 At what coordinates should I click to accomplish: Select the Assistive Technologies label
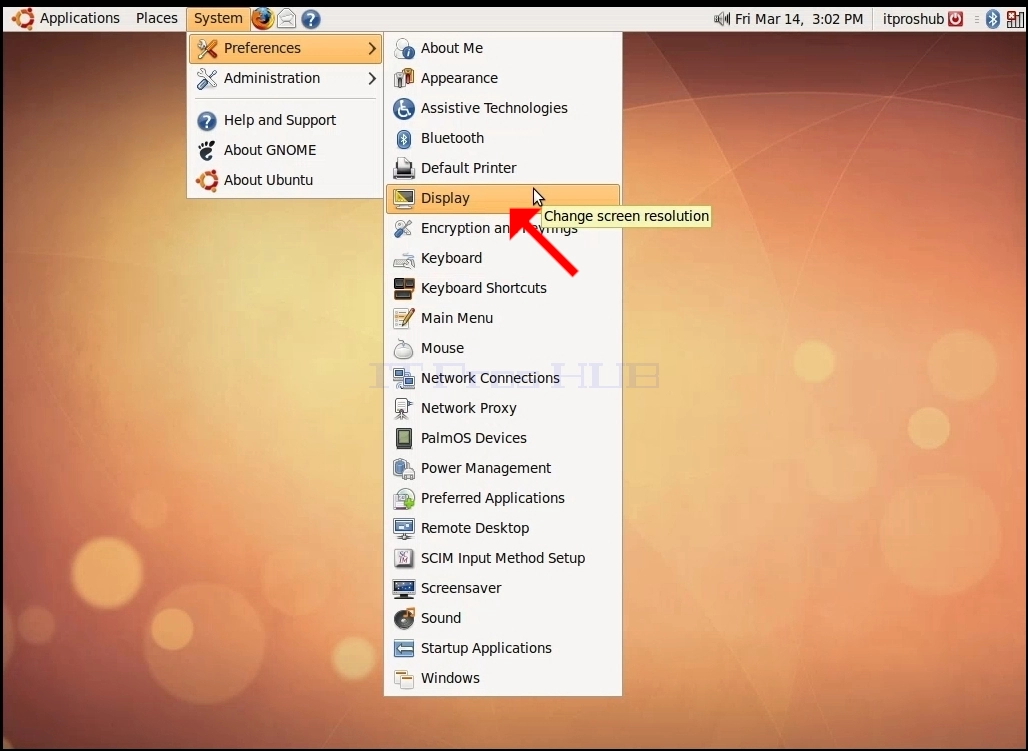click(x=494, y=108)
